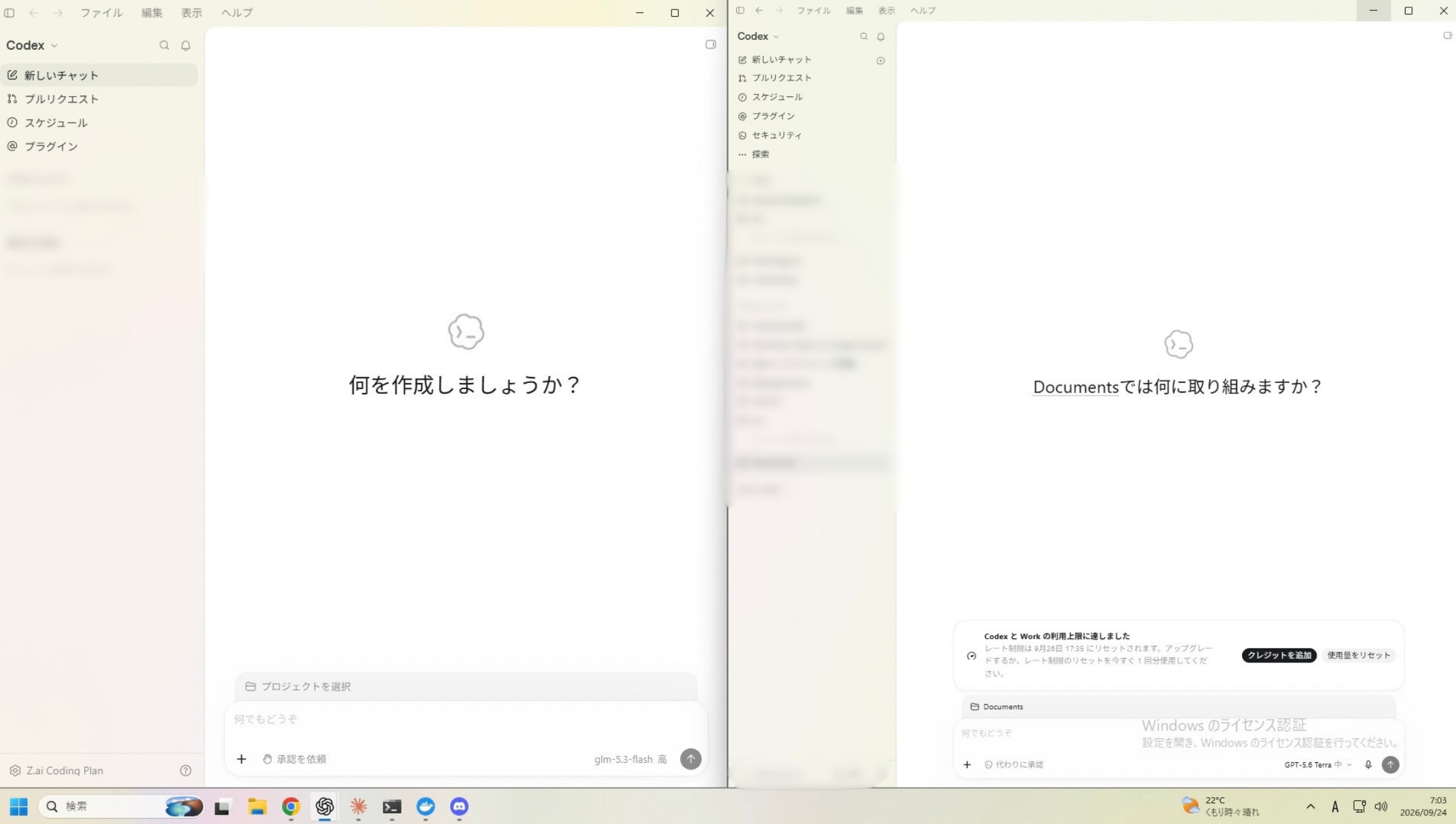
Task: Select セキュリティ in right window sidebar
Action: (812, 135)
